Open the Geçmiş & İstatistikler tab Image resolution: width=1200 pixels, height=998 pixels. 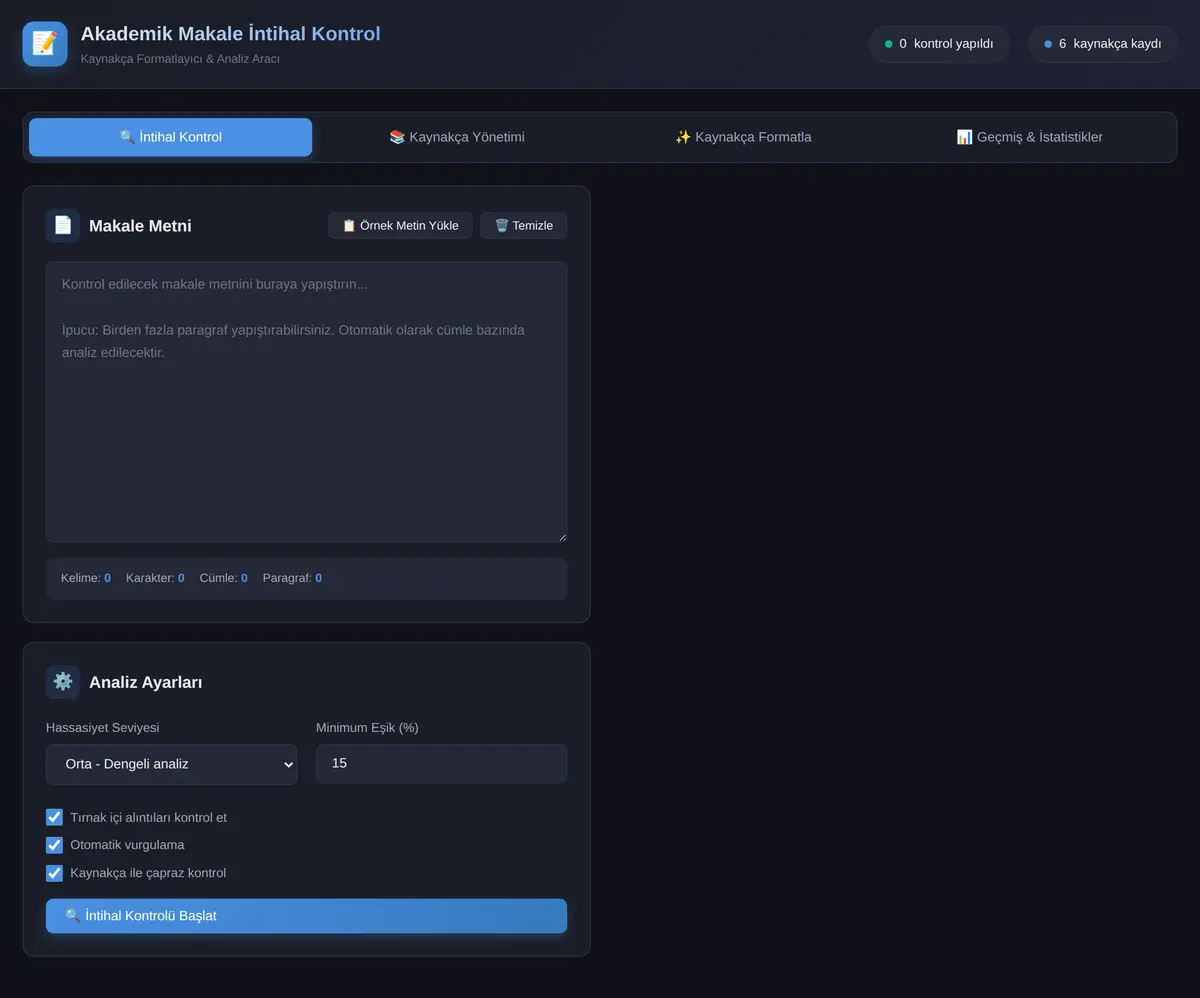coord(1029,137)
